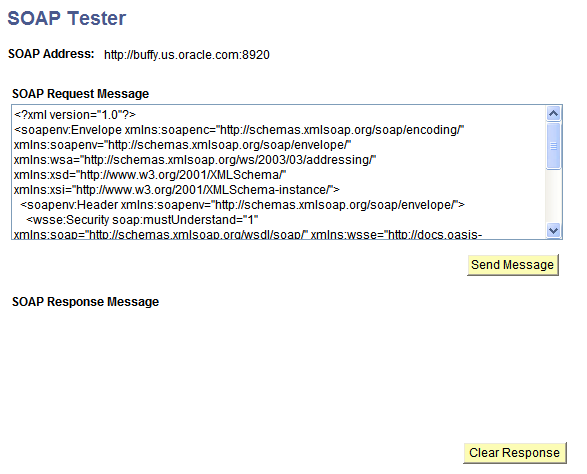Click the SOAP Response Message label
587x474 pixels.
[x=85, y=302]
